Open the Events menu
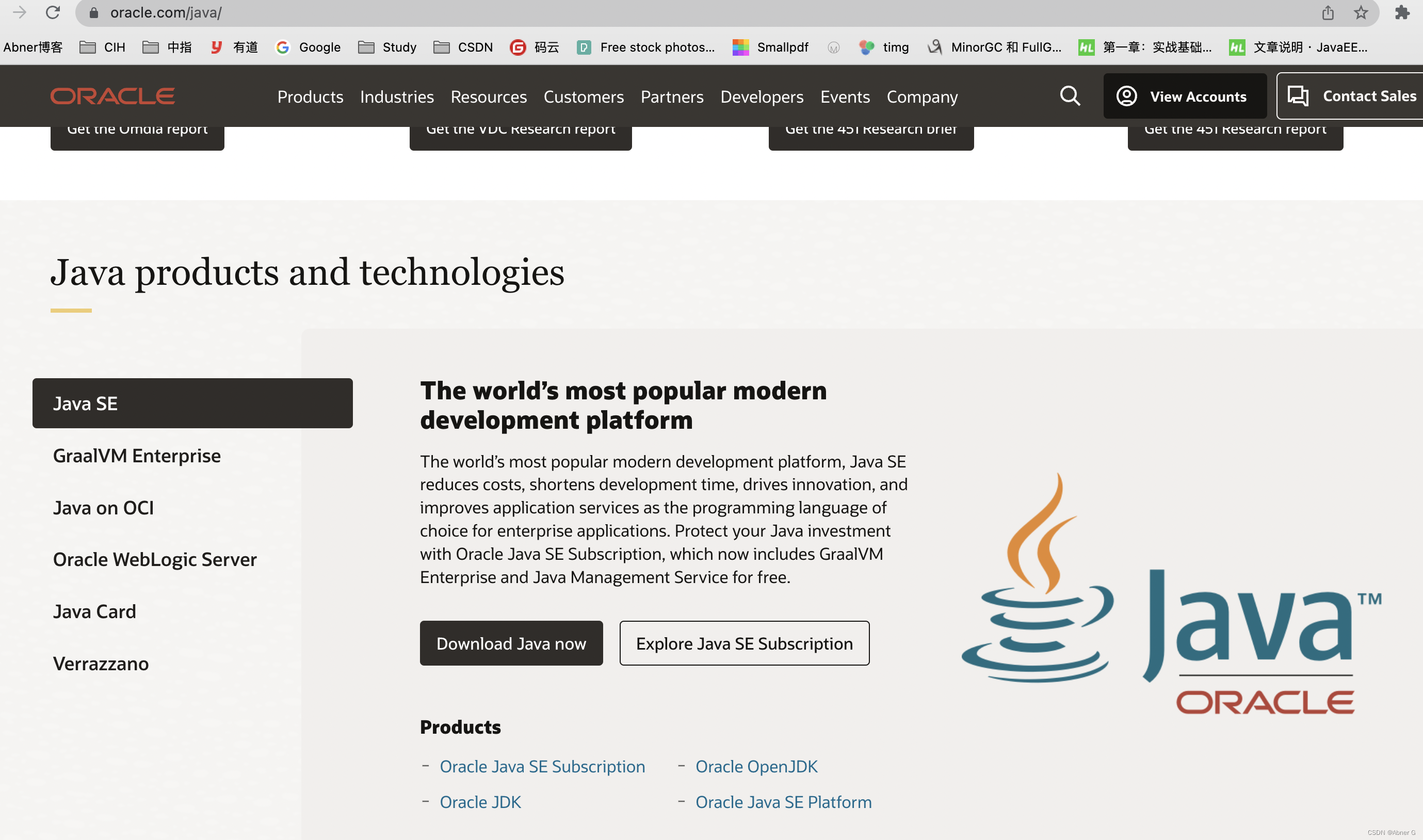Image resolution: width=1423 pixels, height=840 pixels. coord(845,96)
